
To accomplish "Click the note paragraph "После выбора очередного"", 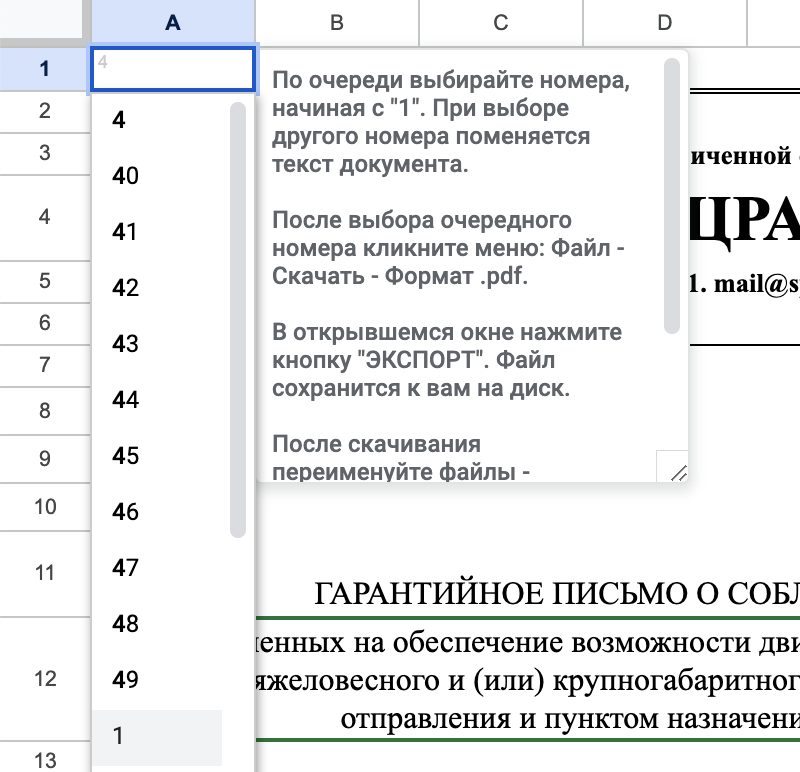I will (448, 248).
